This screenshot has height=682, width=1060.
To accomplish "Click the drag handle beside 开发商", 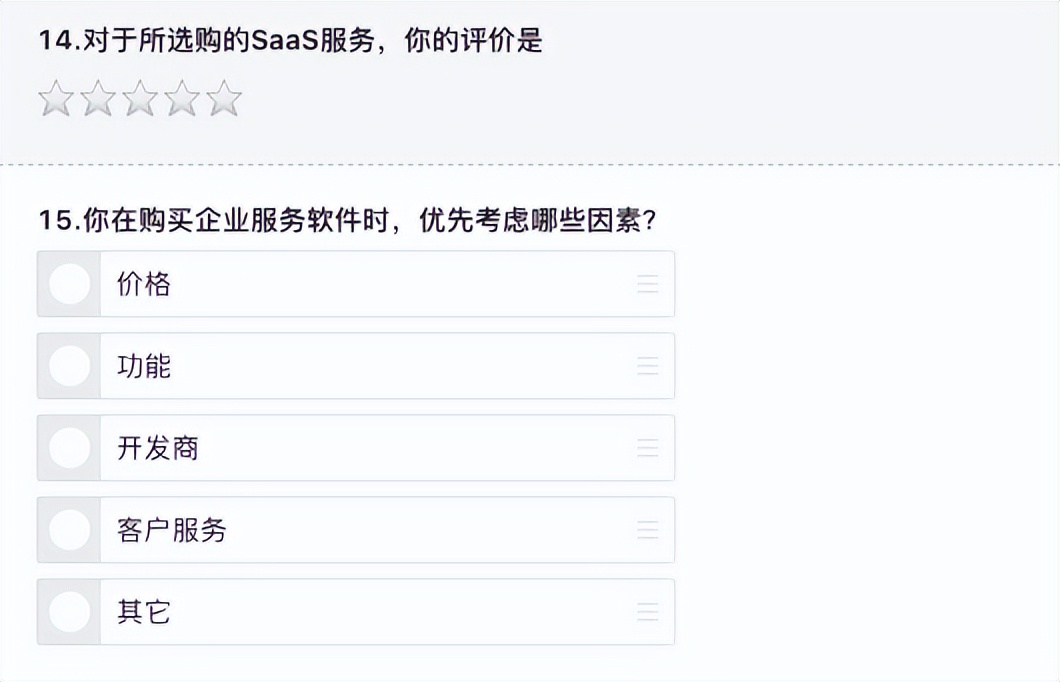I will coord(648,448).
